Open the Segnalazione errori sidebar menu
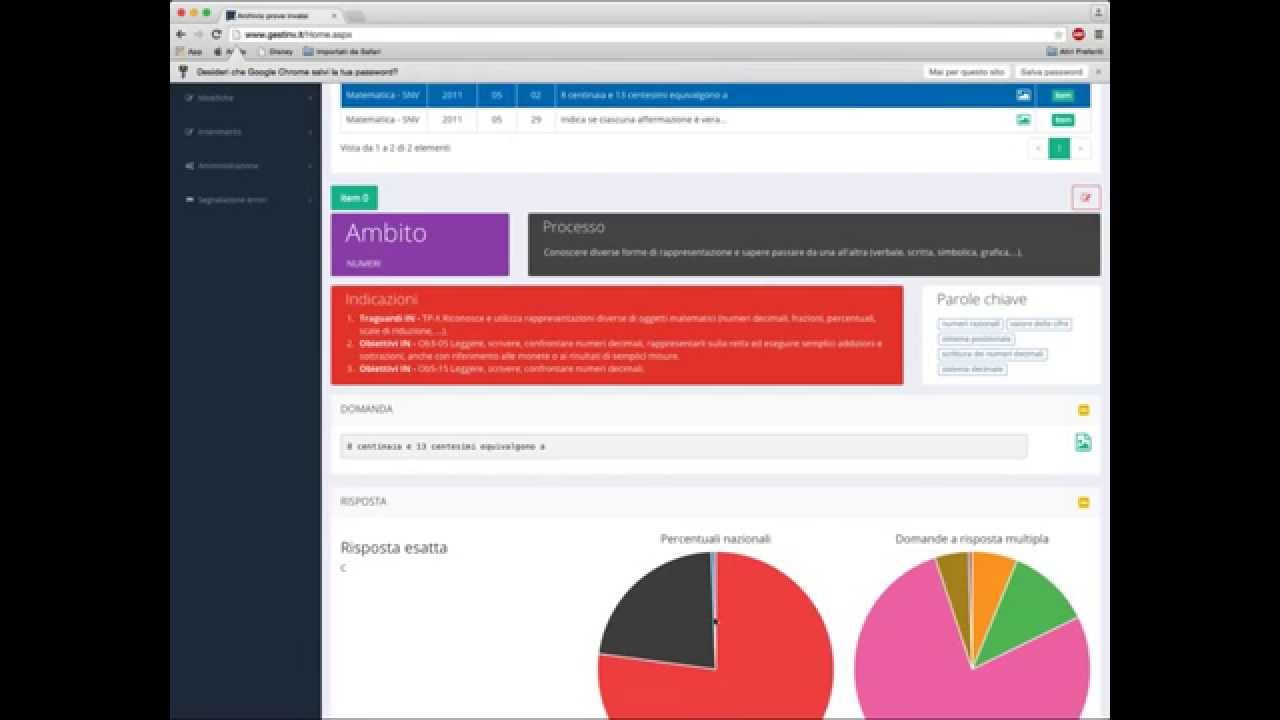The width and height of the screenshot is (1280, 720). tap(246, 200)
